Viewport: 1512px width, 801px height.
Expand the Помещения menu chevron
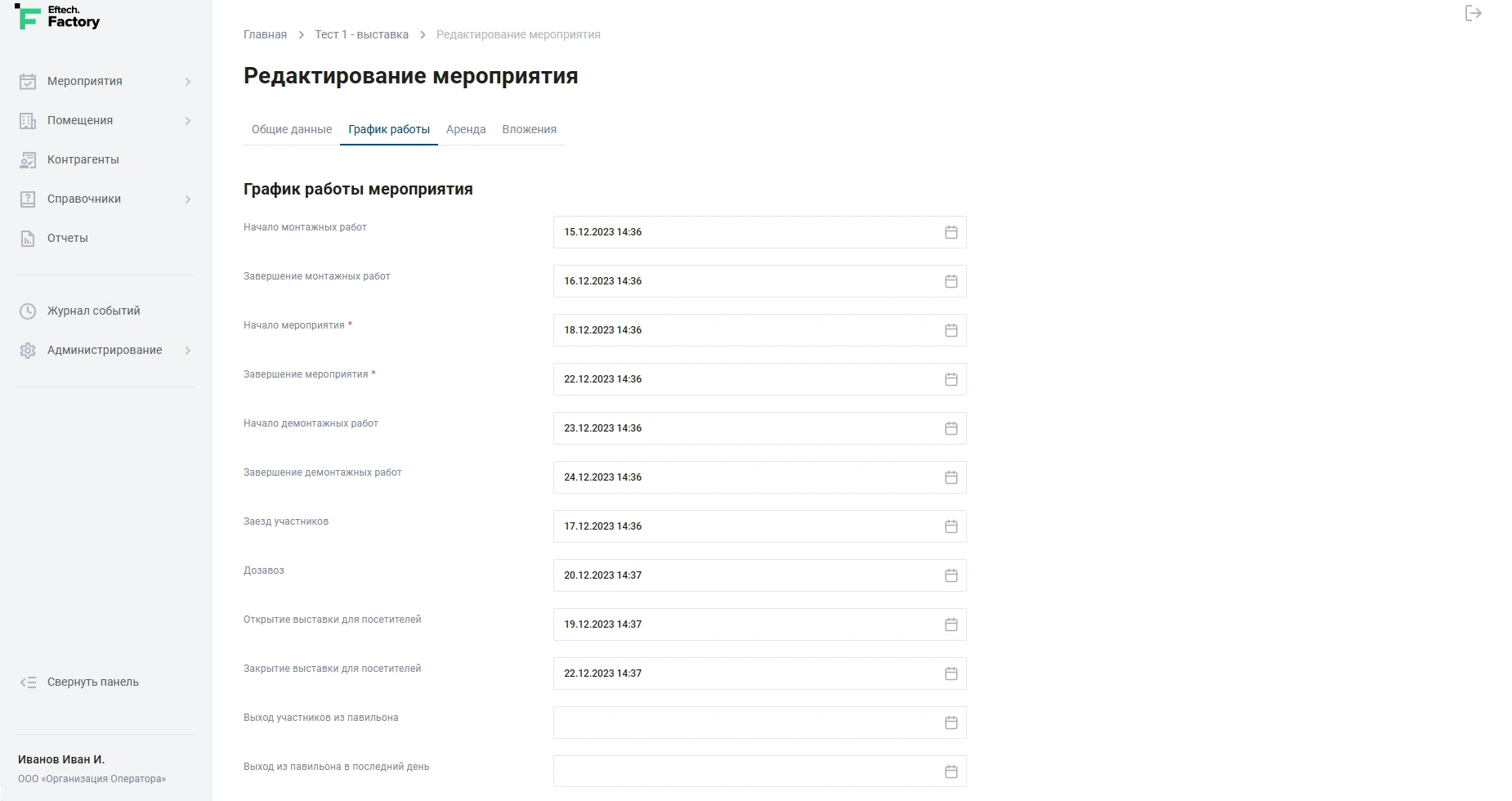(187, 121)
